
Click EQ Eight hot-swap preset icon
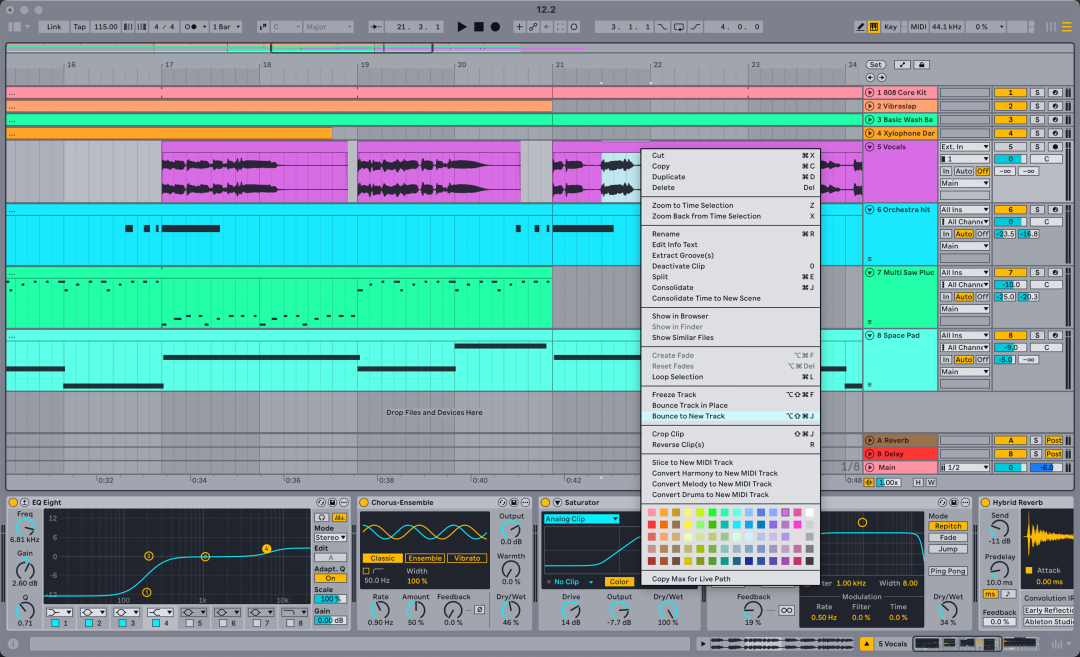pos(321,503)
